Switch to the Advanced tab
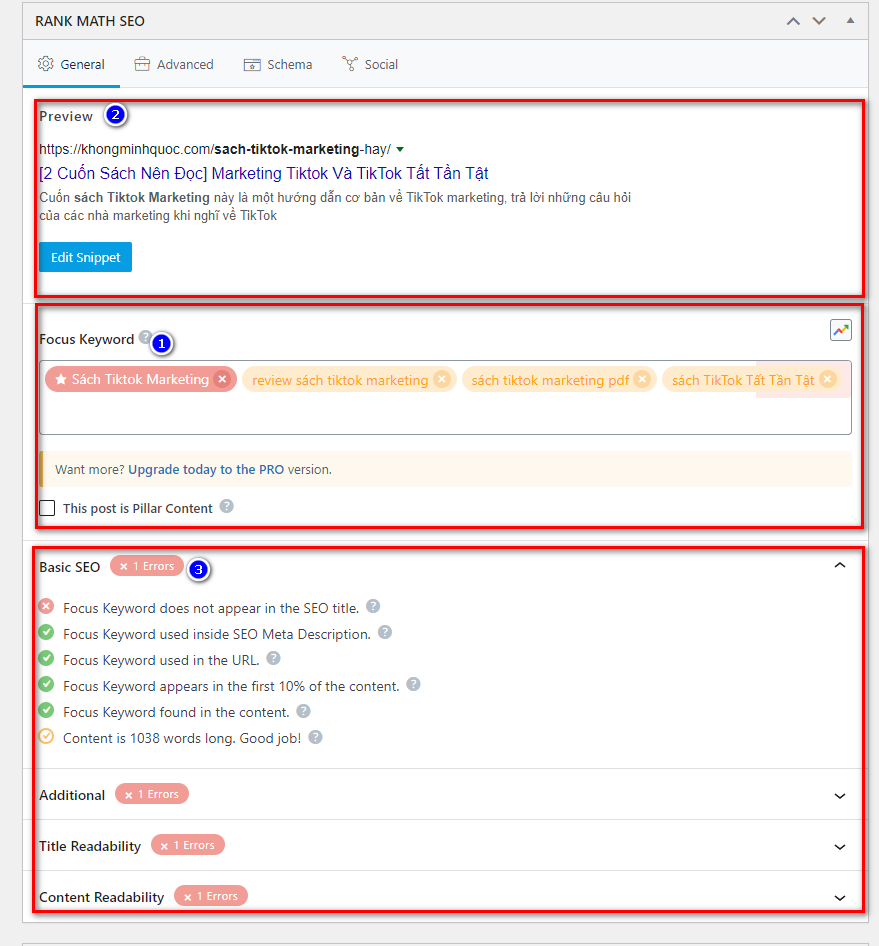The width and height of the screenshot is (879, 946). coord(174,63)
